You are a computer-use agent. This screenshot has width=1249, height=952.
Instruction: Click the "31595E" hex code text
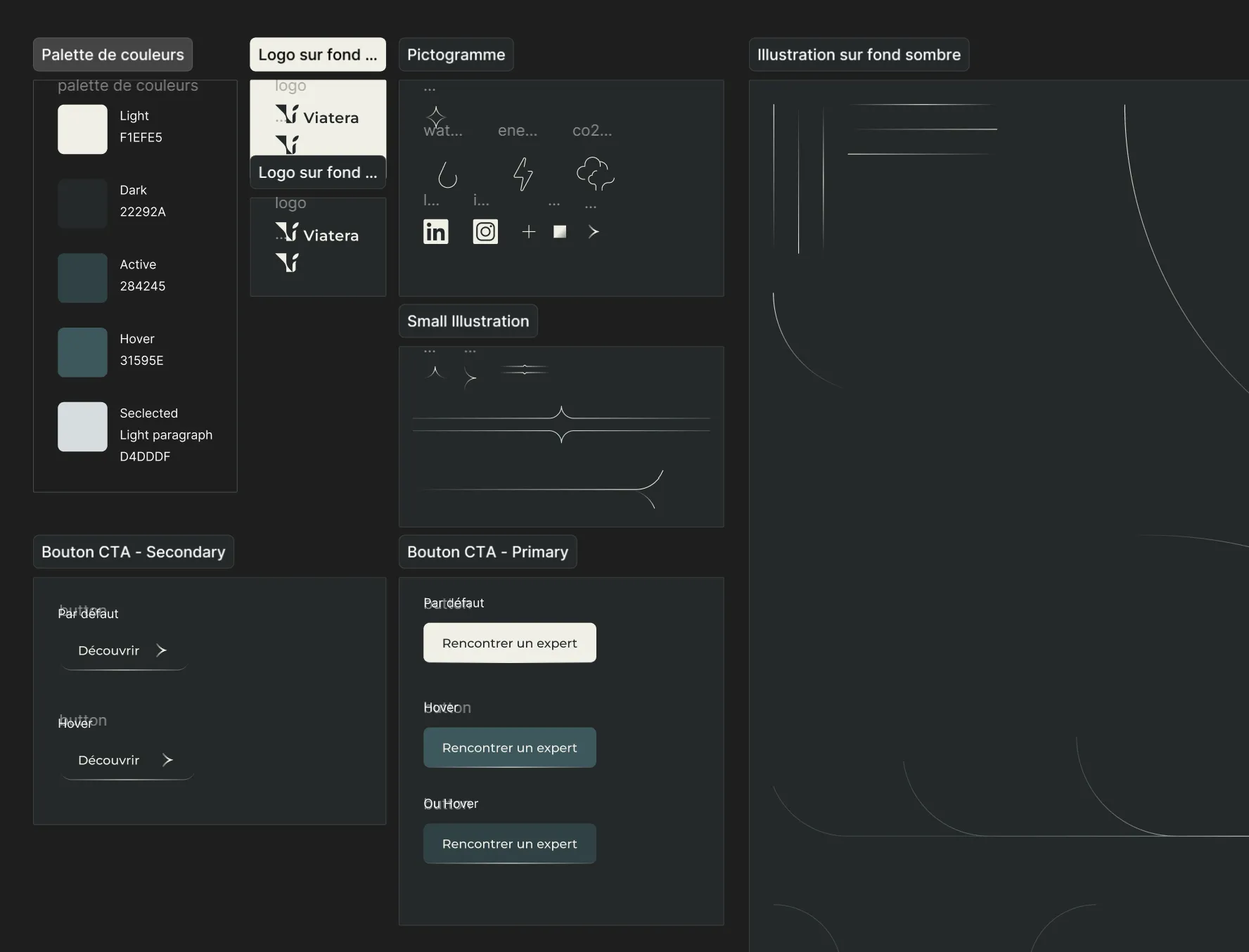point(141,361)
